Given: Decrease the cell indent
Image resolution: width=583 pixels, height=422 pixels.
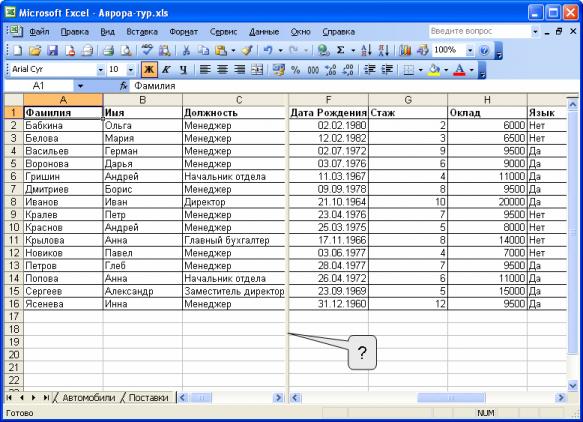Looking at the screenshot, I should [370, 70].
